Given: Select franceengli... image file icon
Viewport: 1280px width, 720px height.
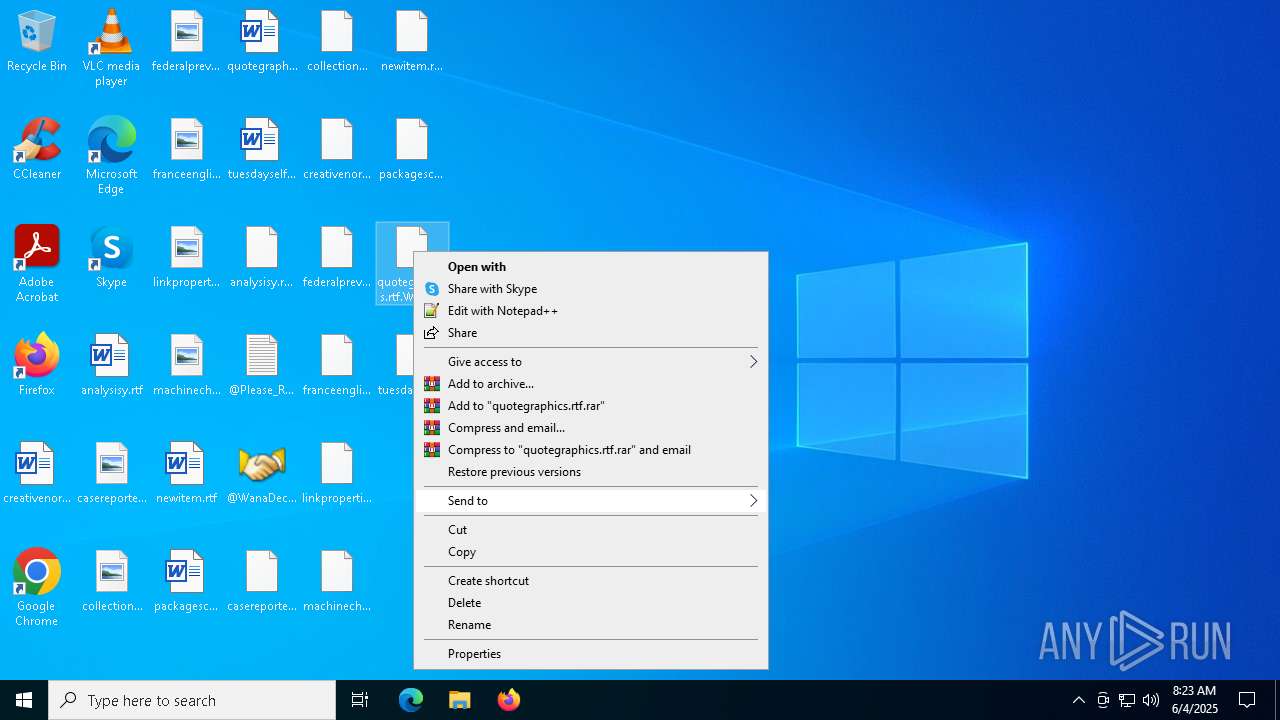Looking at the screenshot, I should coord(187,149).
